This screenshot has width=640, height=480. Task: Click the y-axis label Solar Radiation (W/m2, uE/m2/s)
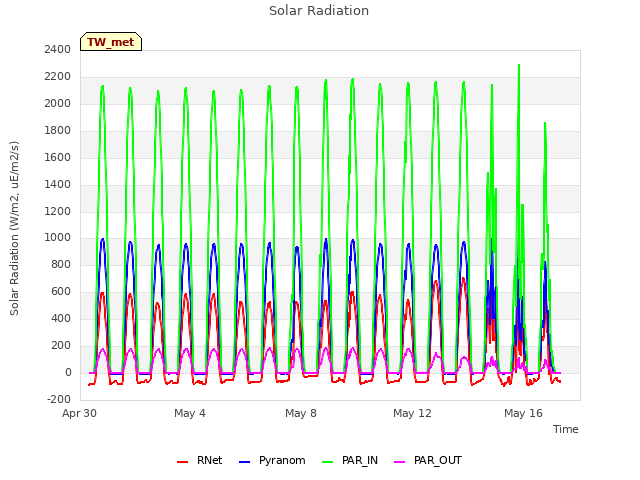click(14, 228)
